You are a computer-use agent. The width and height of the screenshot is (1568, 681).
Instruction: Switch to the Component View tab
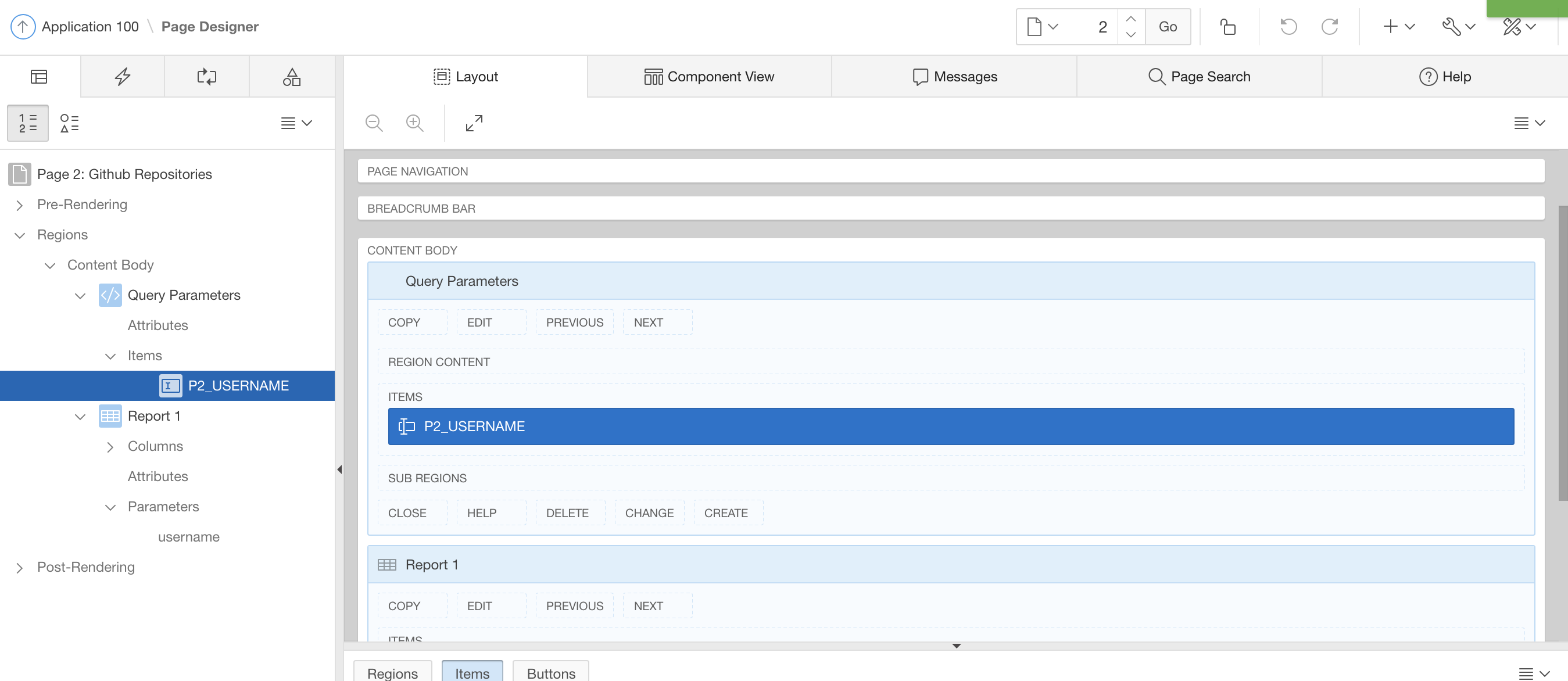709,77
